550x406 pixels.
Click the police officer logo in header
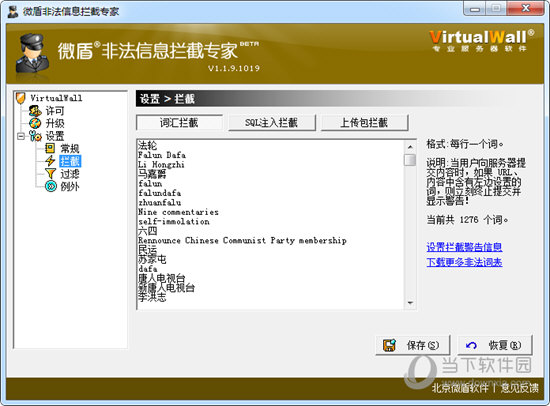tap(32, 53)
